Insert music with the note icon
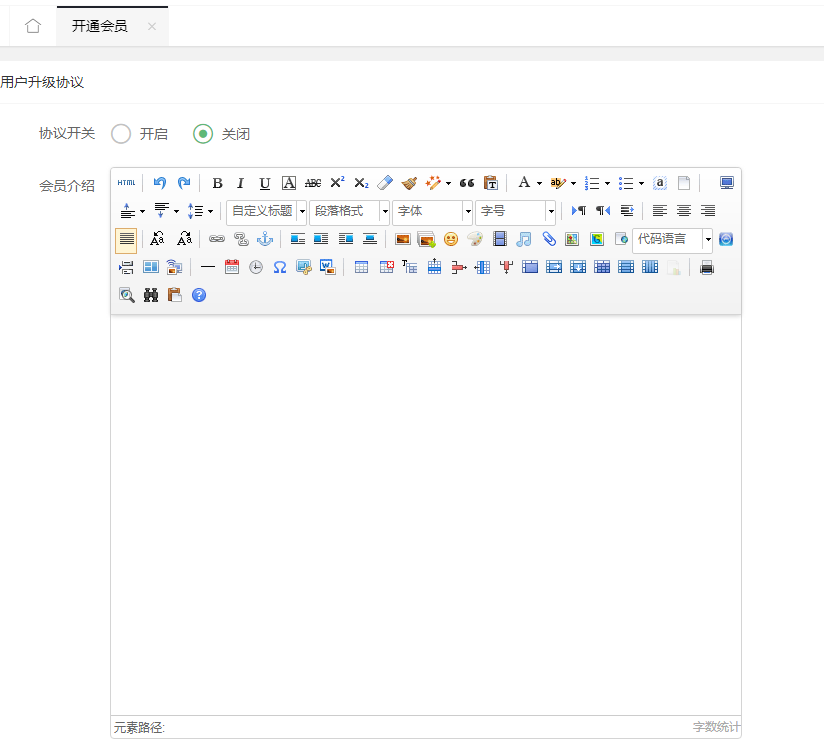824x751 pixels. (x=523, y=239)
